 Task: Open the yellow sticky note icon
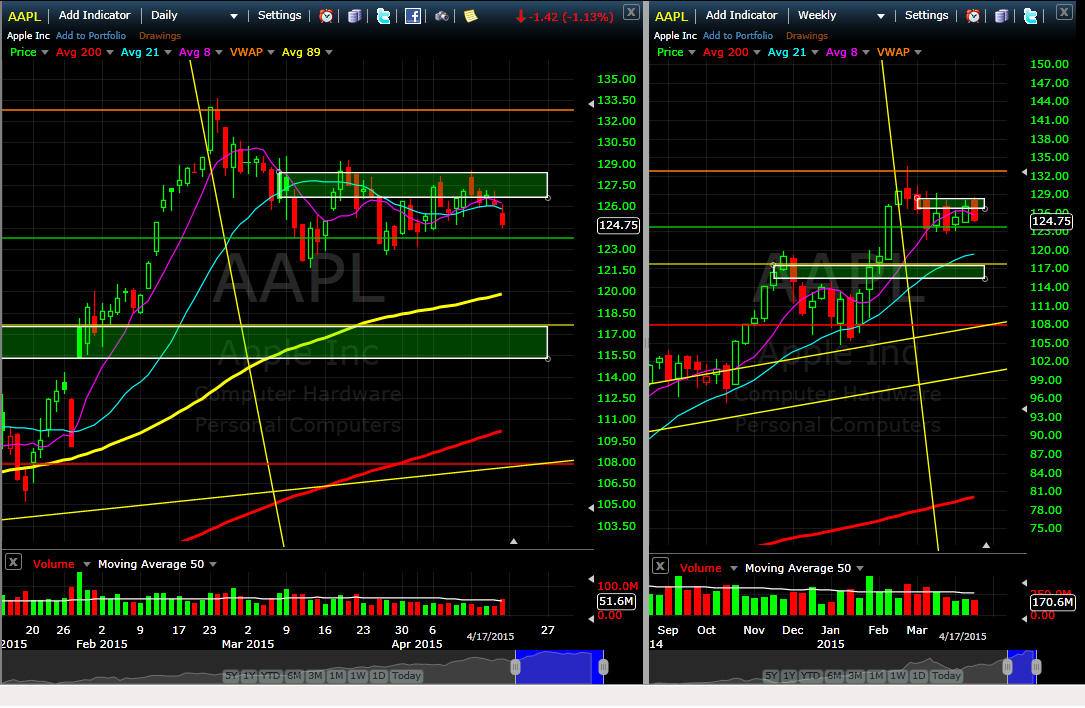[471, 16]
